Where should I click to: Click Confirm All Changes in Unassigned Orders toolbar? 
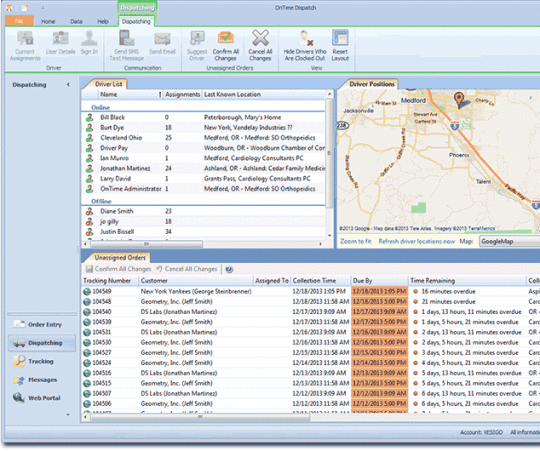(x=118, y=269)
